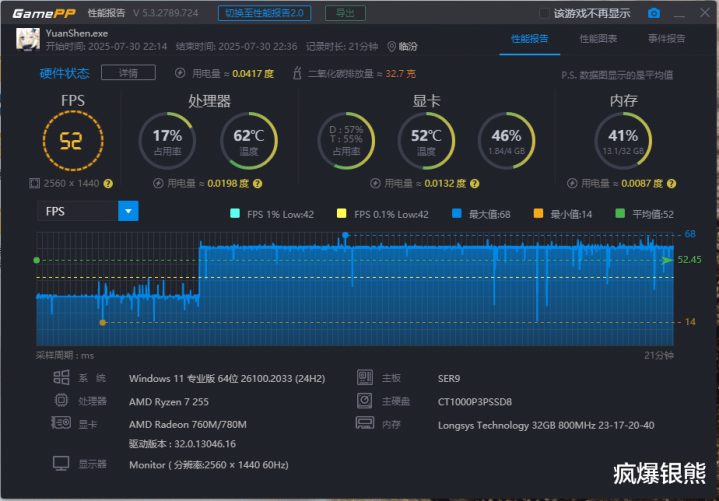This screenshot has width=719, height=501.
Task: Click the CT1000P3PSSD8 disk name
Action: click(x=475, y=402)
